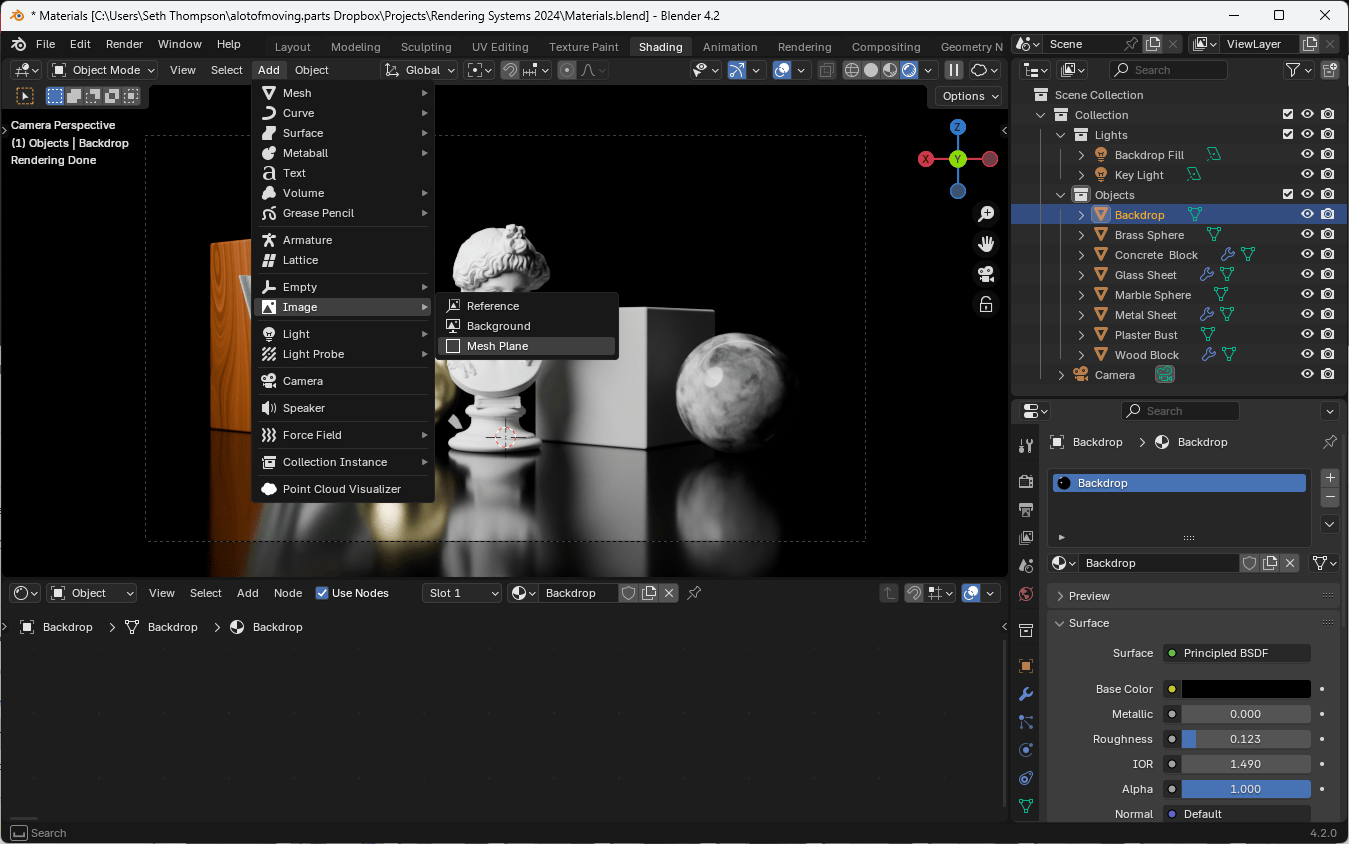This screenshot has width=1349, height=844.
Task: Open the Object Mode dropdown
Action: (103, 70)
